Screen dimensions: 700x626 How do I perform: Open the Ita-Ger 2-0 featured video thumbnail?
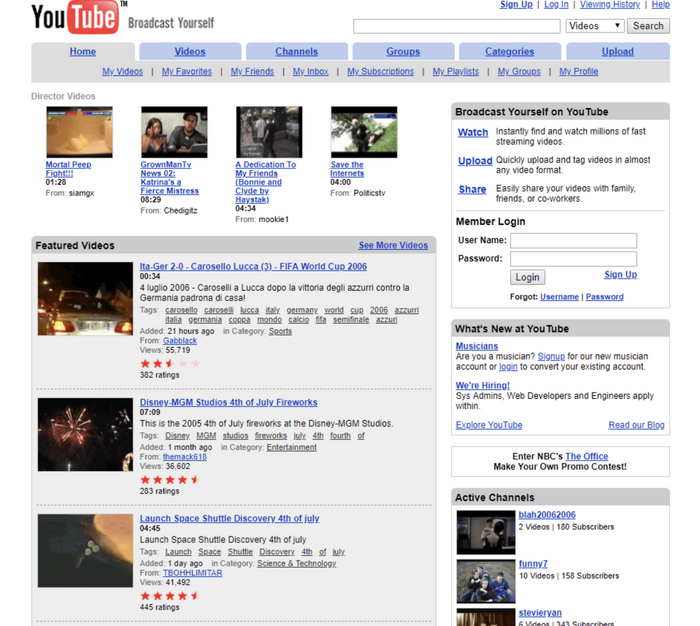(85, 299)
